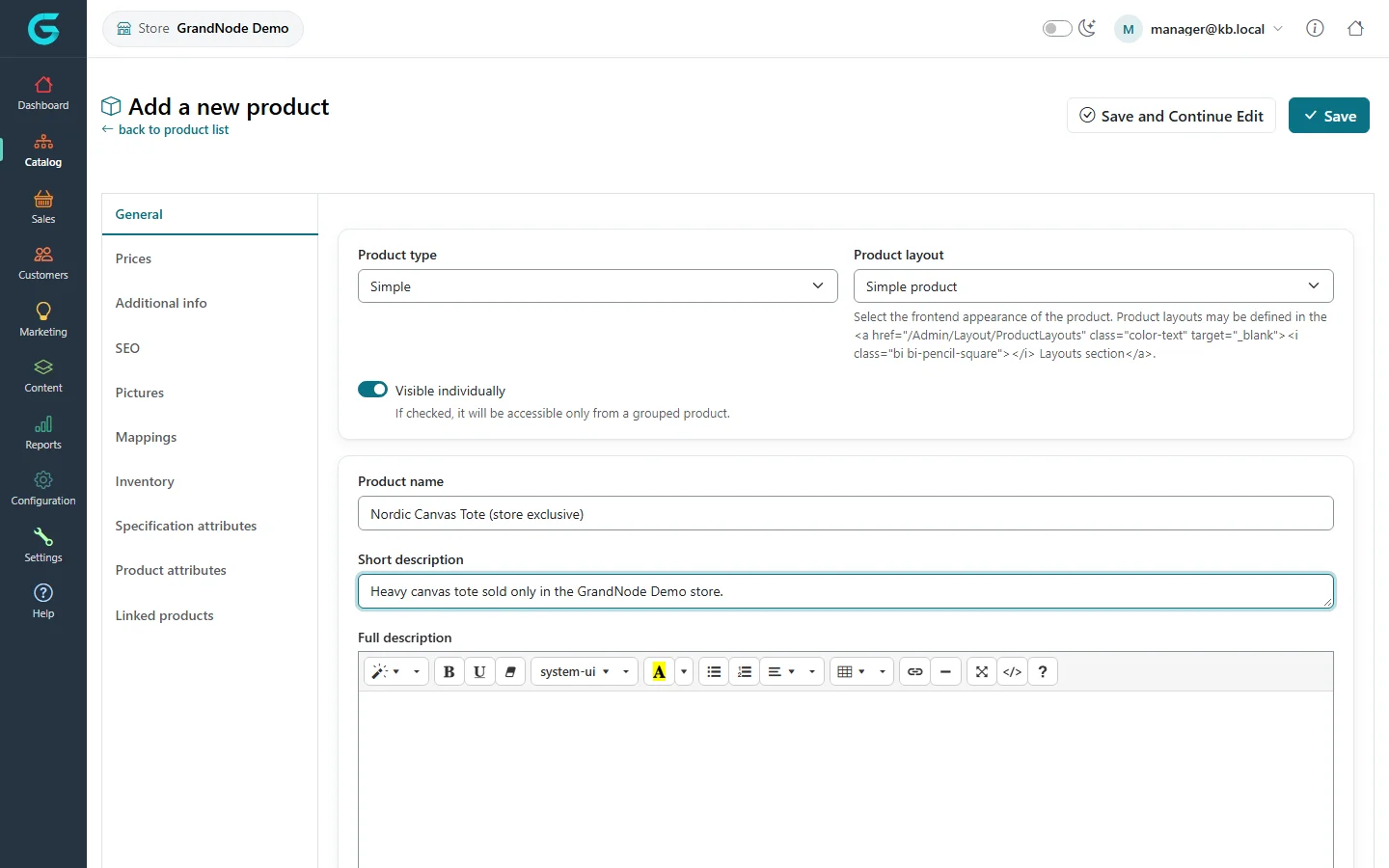Click the eraser remove-format button

pos(510,671)
